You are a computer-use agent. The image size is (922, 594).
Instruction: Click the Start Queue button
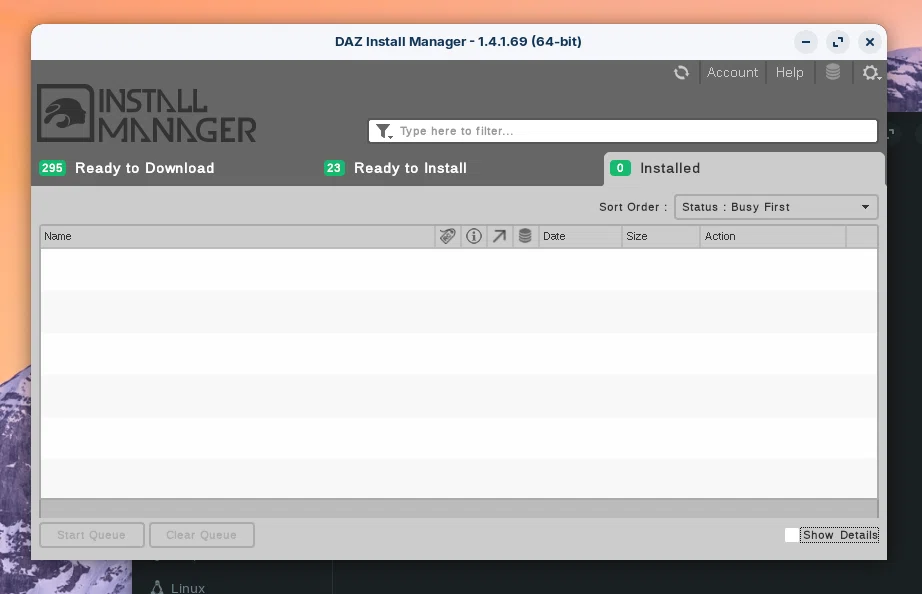(x=92, y=535)
